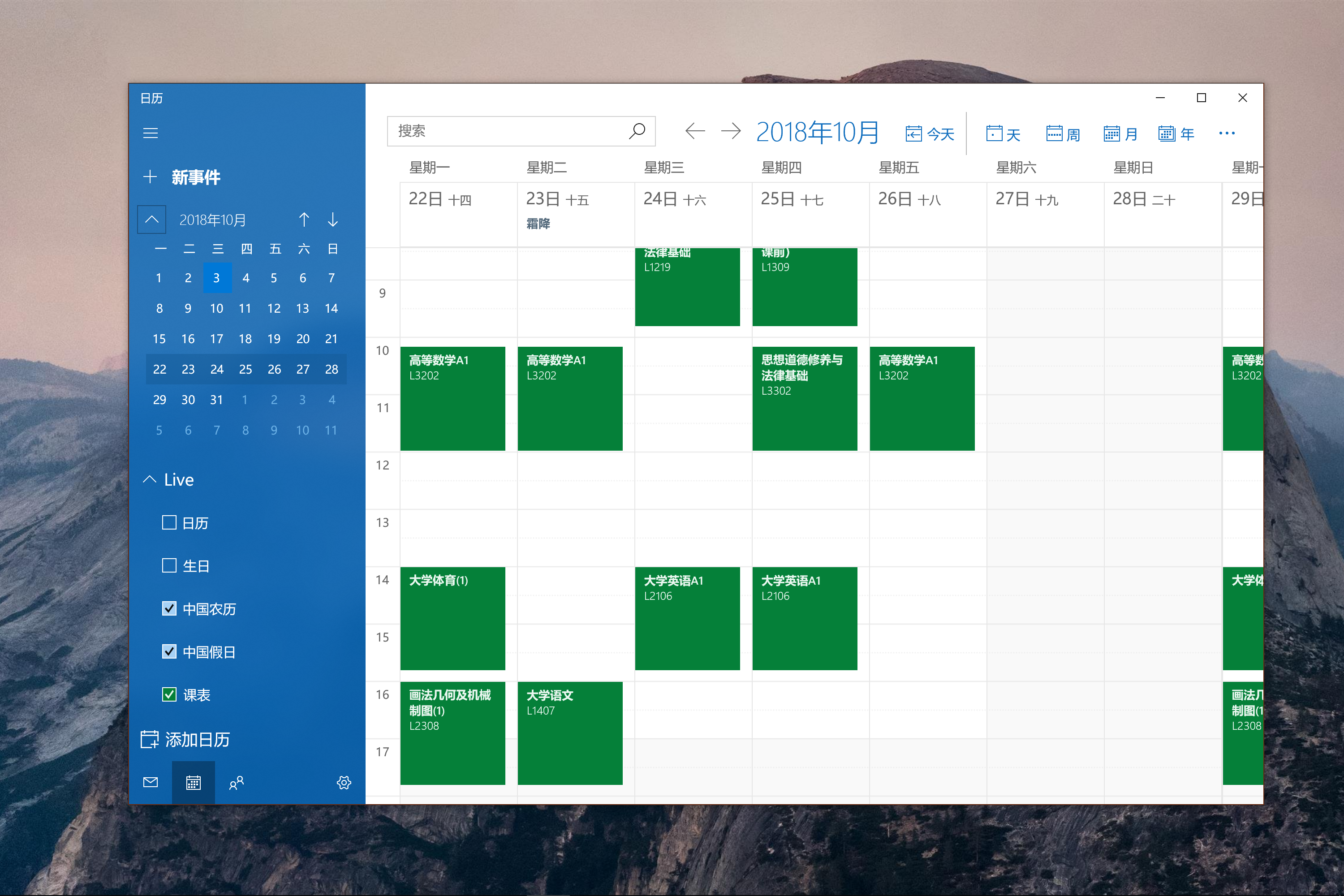Collapse the mini calendar chevron

point(151,220)
